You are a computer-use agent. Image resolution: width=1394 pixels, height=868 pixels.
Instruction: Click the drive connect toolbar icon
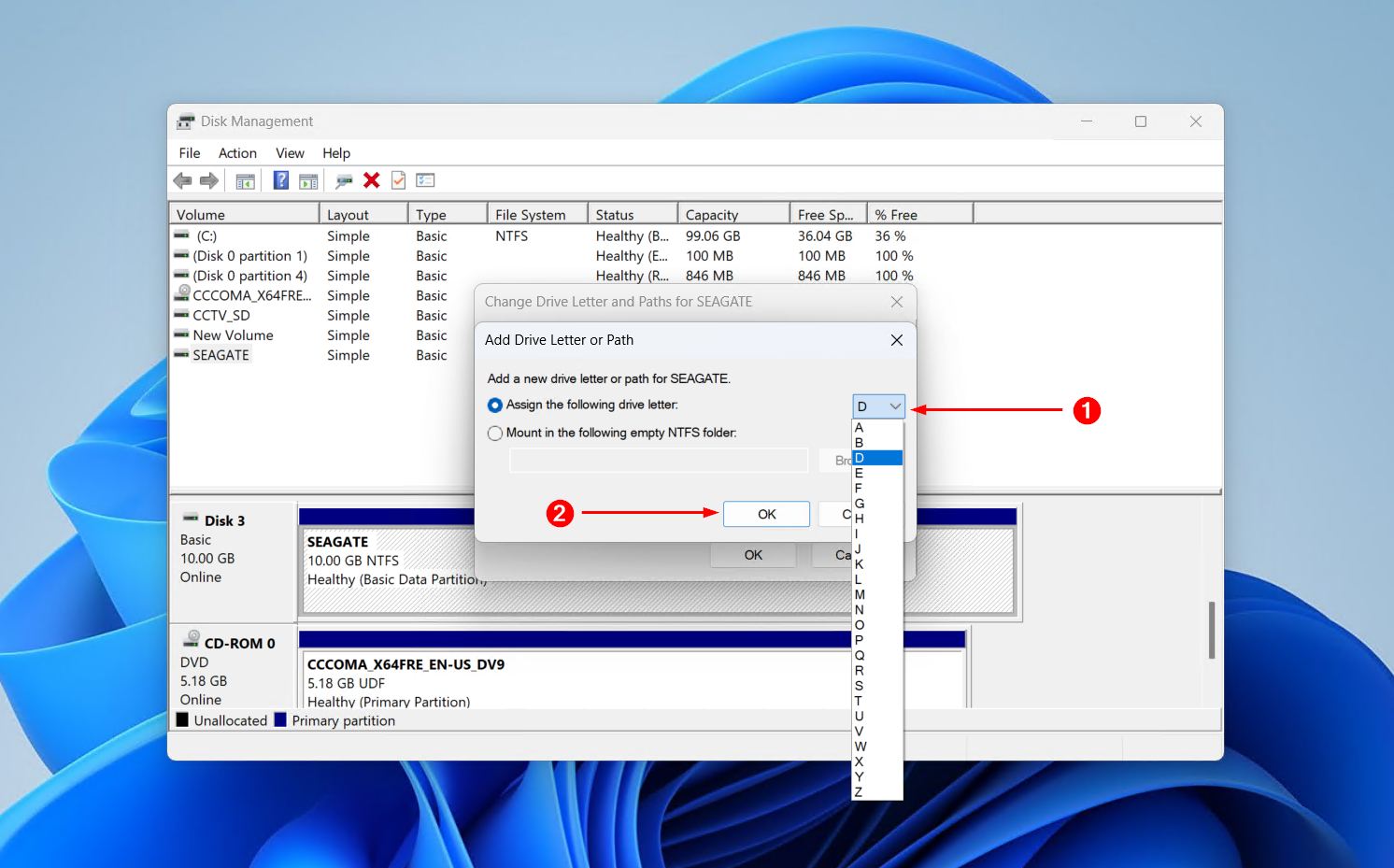click(x=344, y=181)
